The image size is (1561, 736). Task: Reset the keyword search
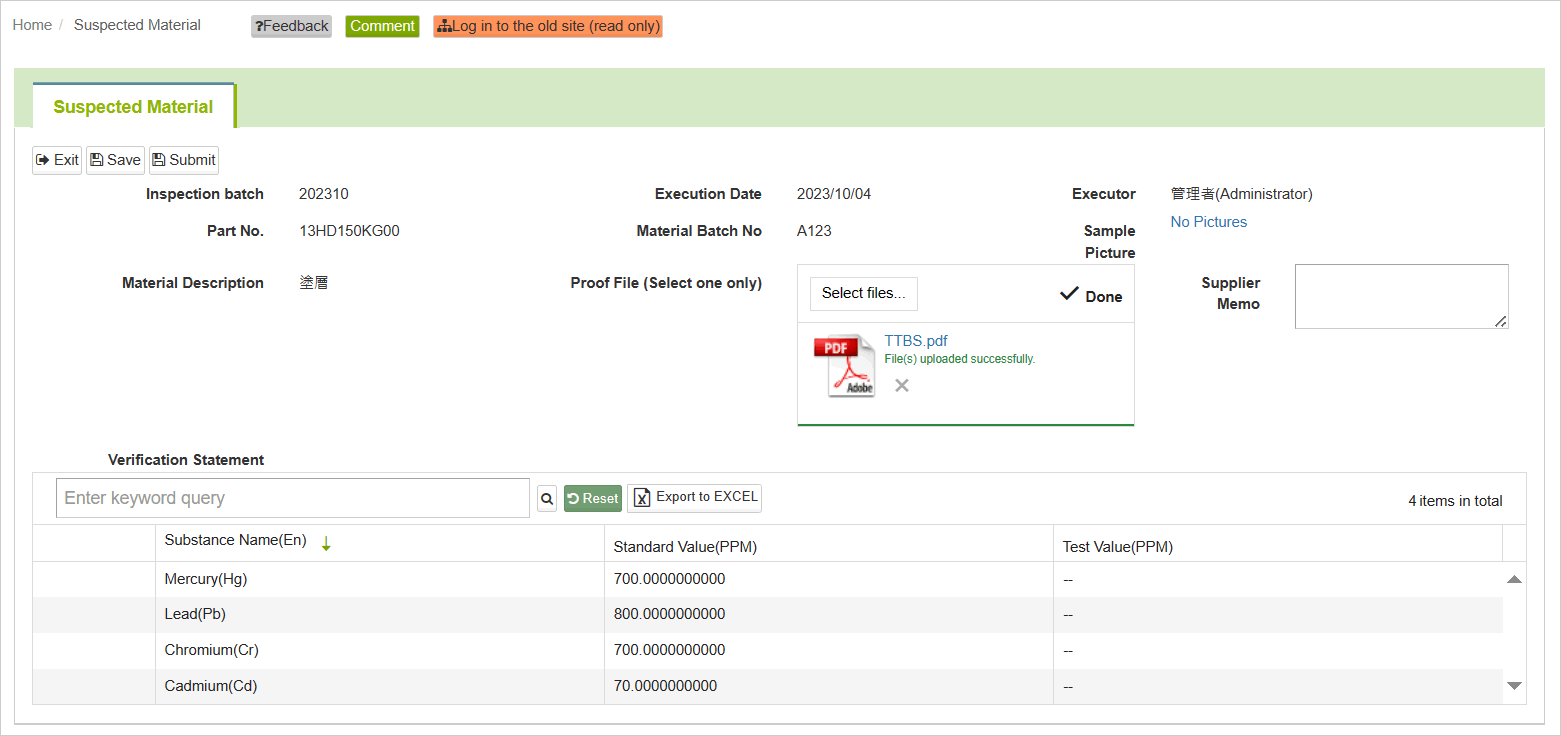point(593,498)
